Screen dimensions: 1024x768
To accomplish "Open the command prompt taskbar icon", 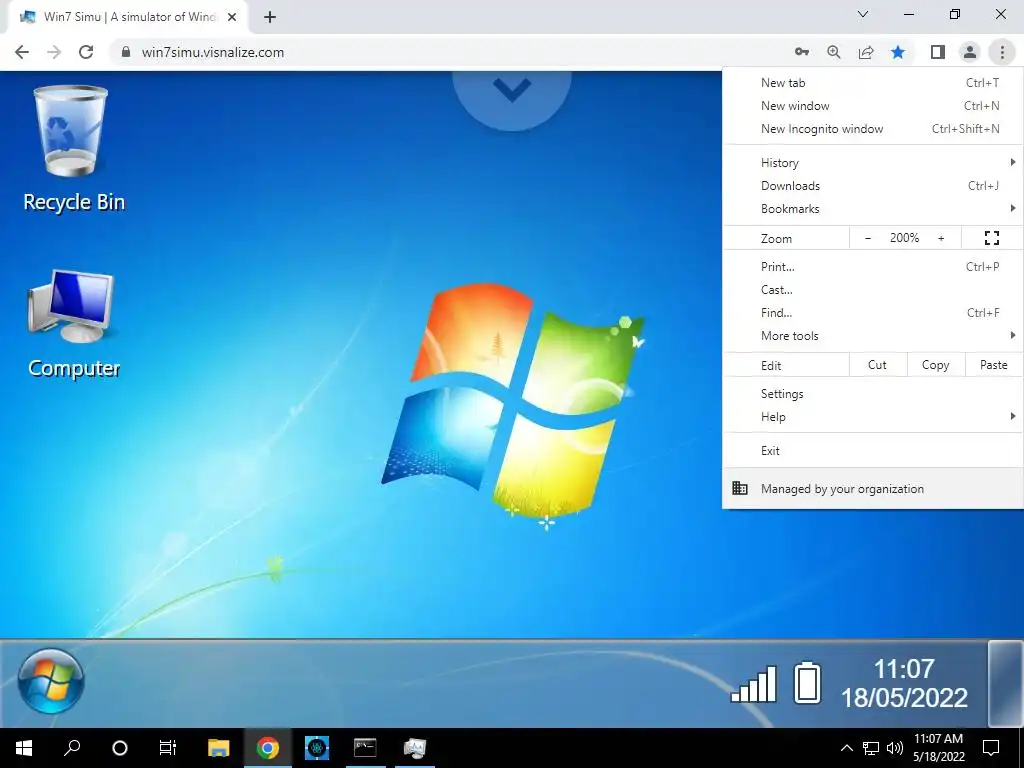I will [365, 748].
